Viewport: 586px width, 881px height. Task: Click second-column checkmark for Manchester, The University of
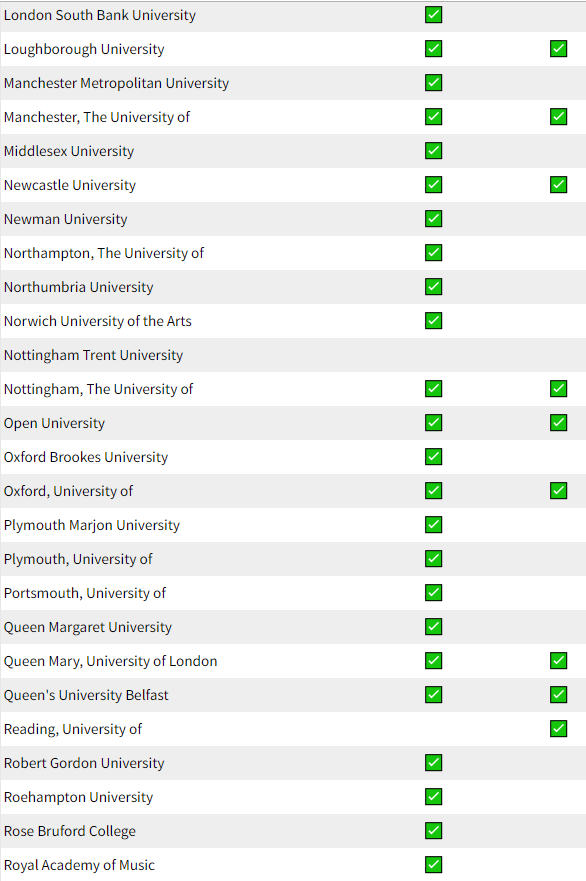pyautogui.click(x=558, y=117)
